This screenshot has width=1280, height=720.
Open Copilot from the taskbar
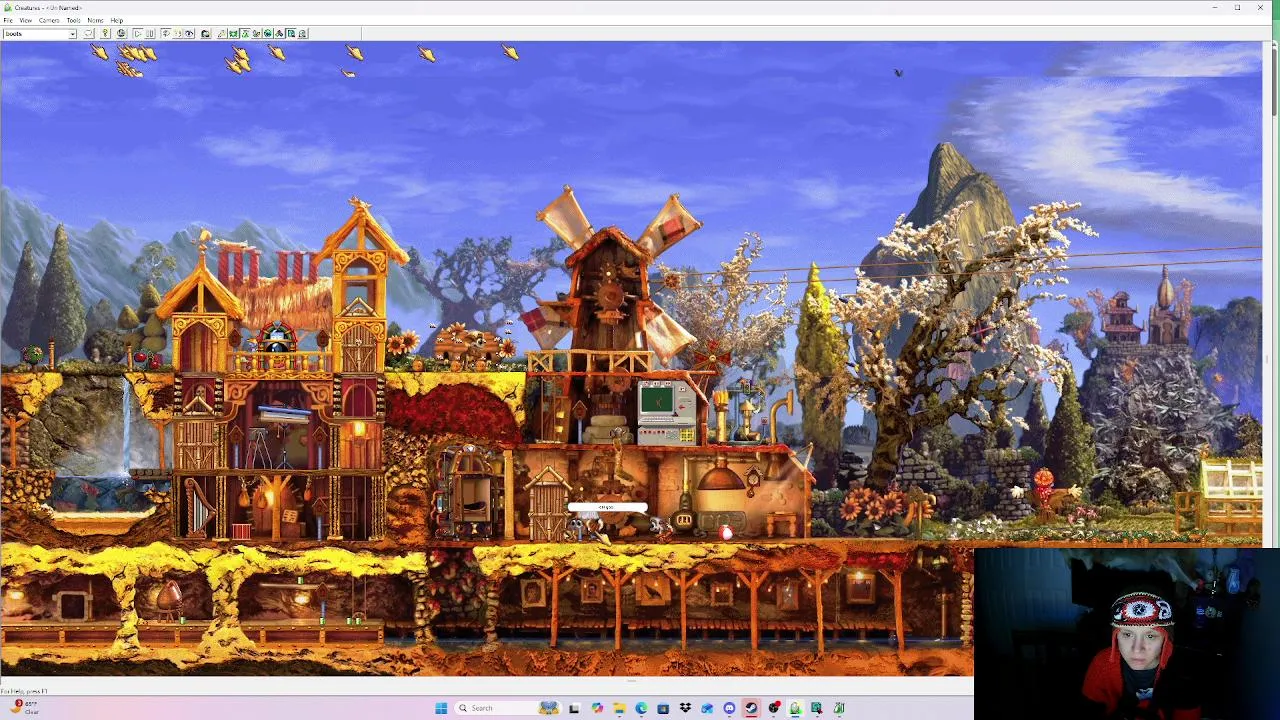tap(597, 708)
